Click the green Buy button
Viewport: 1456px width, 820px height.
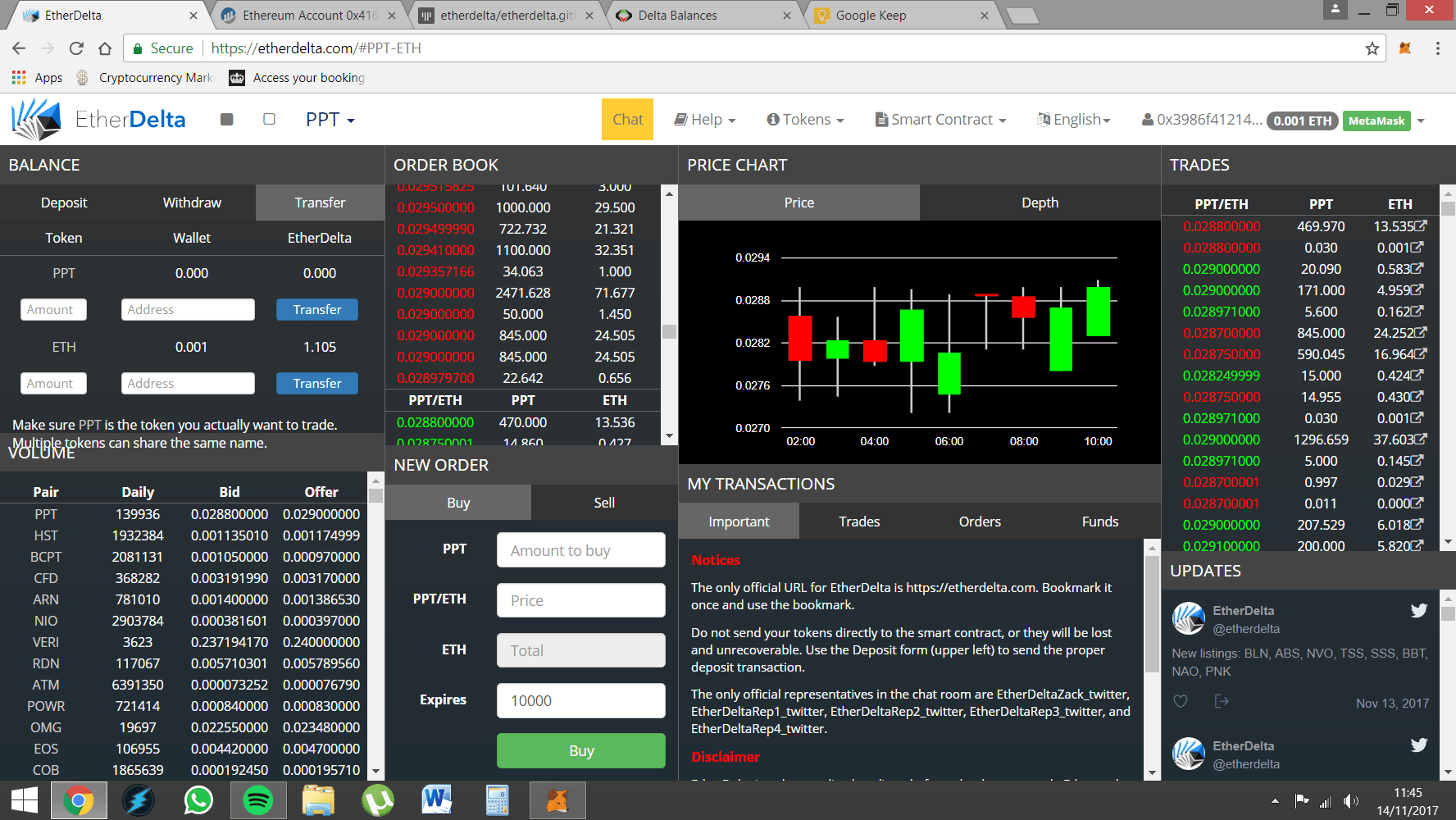580,749
